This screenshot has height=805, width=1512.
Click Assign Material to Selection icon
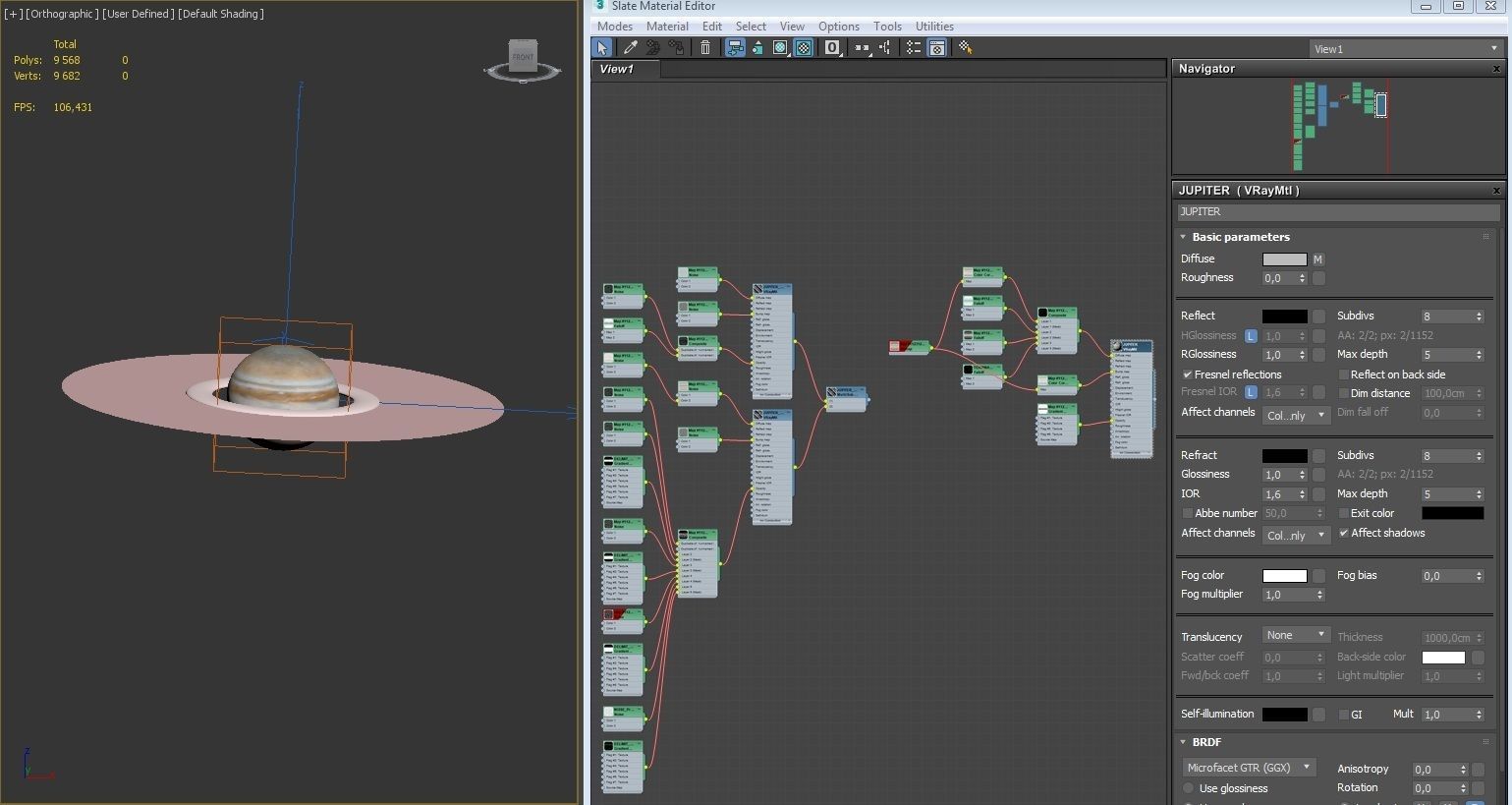(x=677, y=47)
